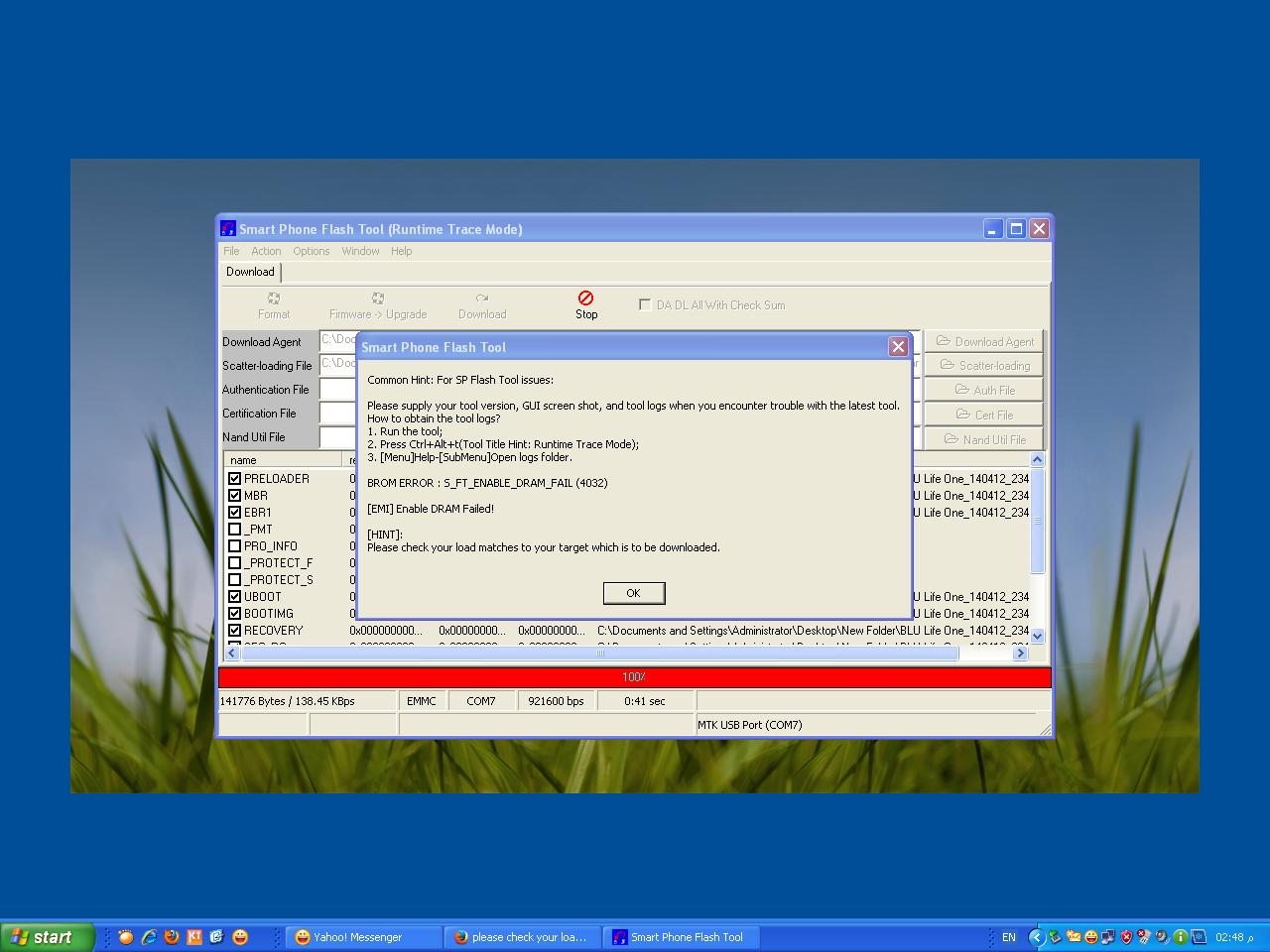
Task: Open Yahoo! Messenger taskbar button
Action: click(x=365, y=937)
